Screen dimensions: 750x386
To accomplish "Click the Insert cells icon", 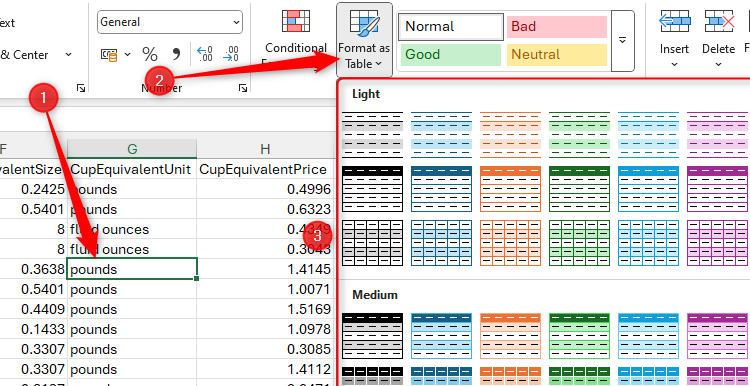I will point(674,22).
